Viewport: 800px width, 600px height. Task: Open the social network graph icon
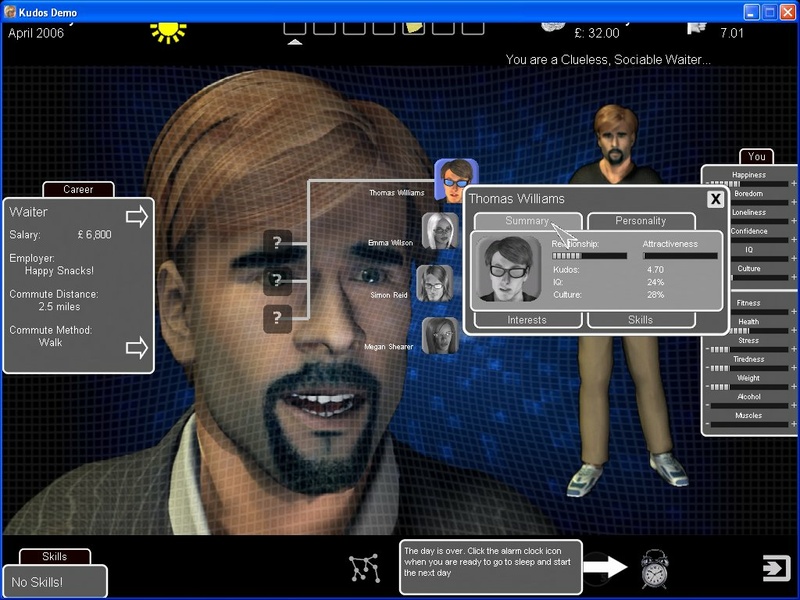coord(364,568)
